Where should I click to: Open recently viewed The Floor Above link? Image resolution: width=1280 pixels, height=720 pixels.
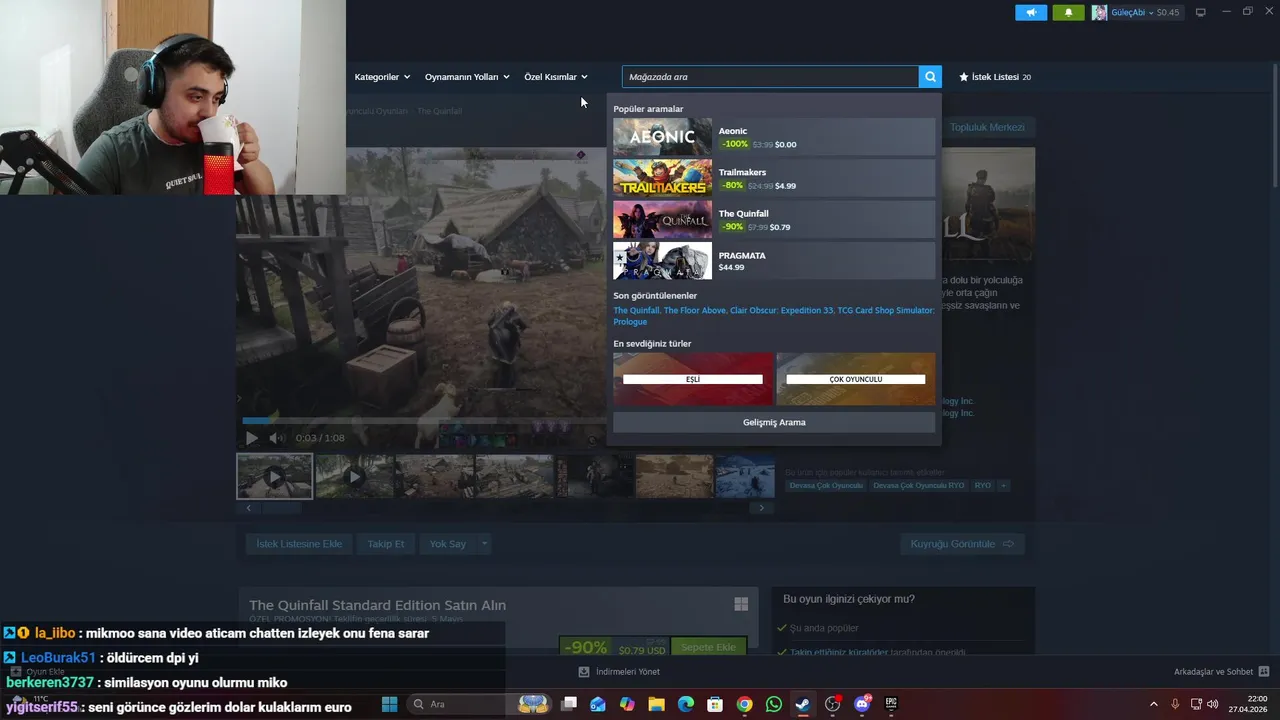point(695,310)
